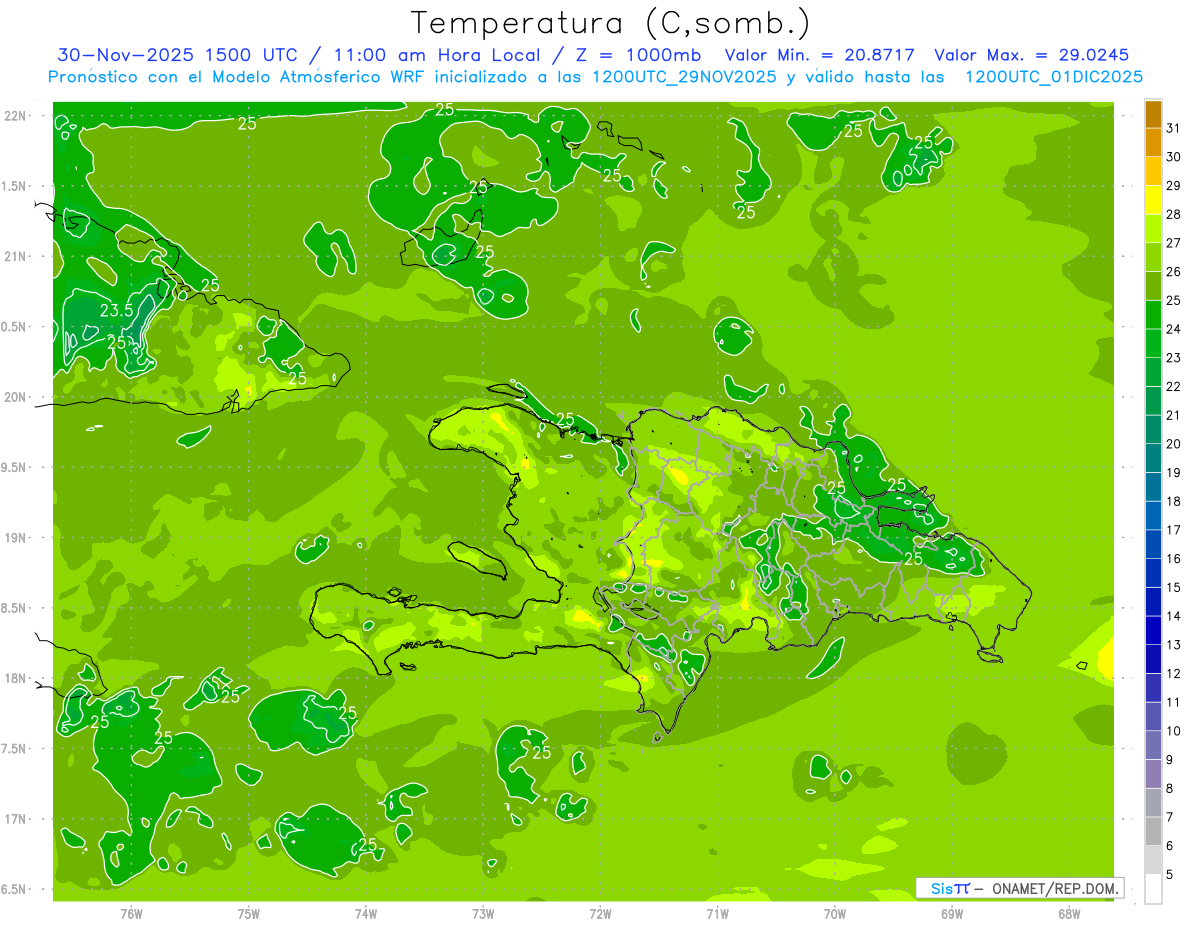This screenshot has width=1200, height=927.
Task: Click the '71W' longitude axis label
Action: coord(717,914)
